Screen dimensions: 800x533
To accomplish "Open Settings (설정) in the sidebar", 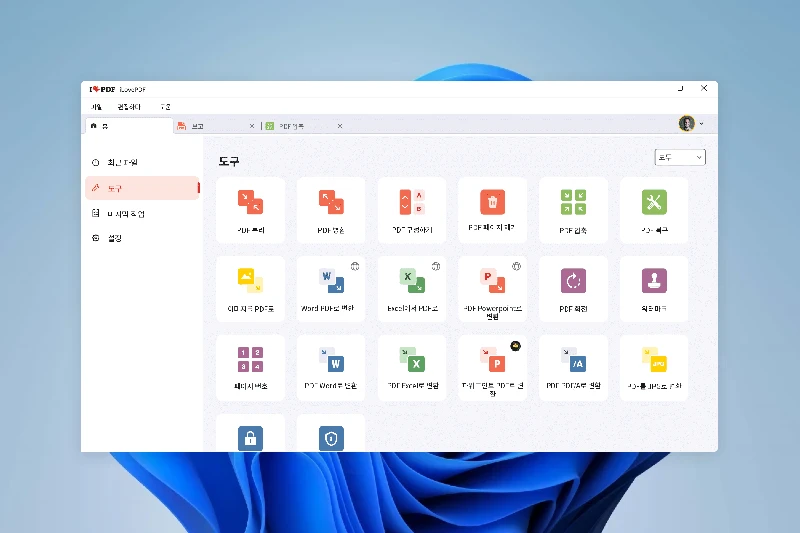I will pyautogui.click(x=142, y=238).
